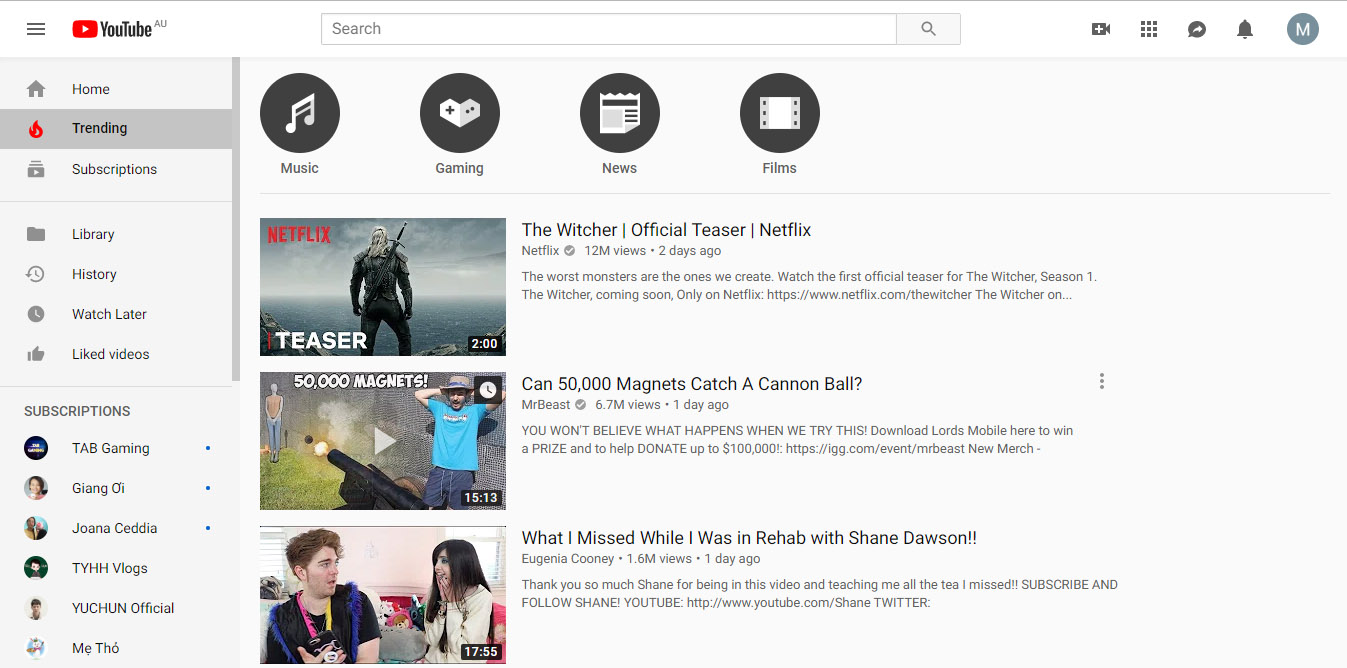Click Joana Ceddia channel avatar
This screenshot has height=668, width=1347.
(x=36, y=528)
